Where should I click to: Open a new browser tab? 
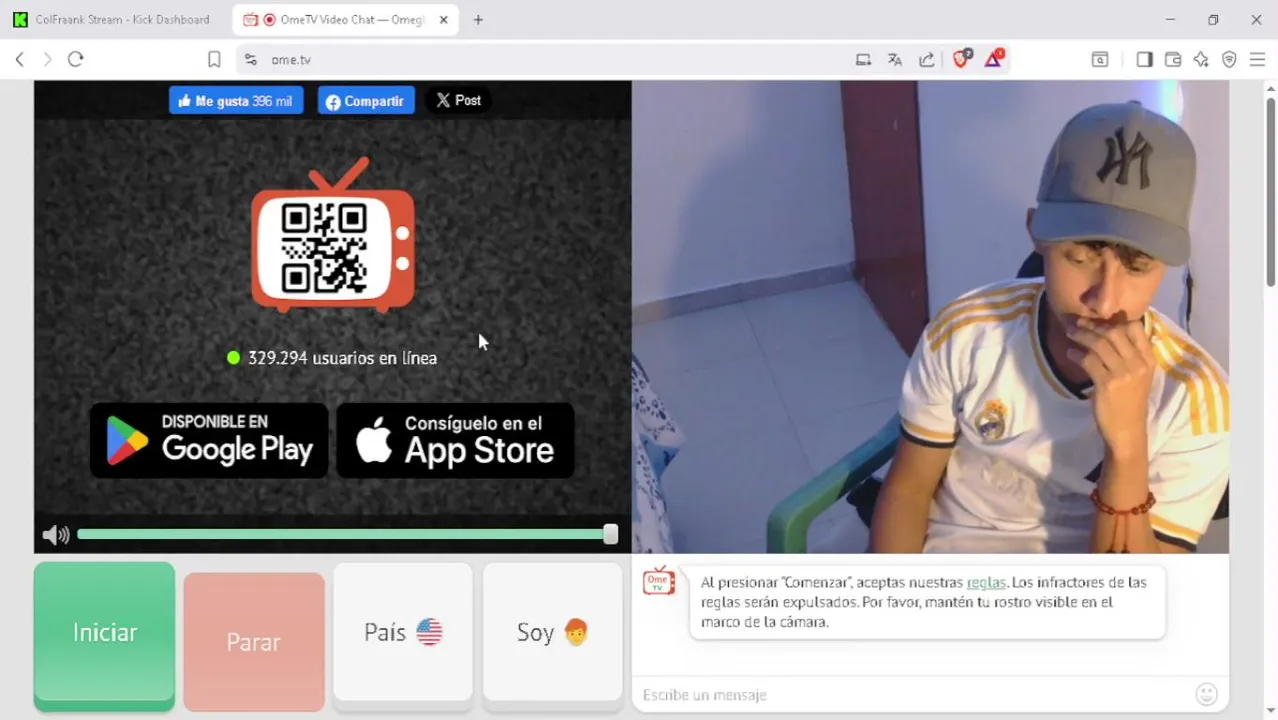click(478, 19)
